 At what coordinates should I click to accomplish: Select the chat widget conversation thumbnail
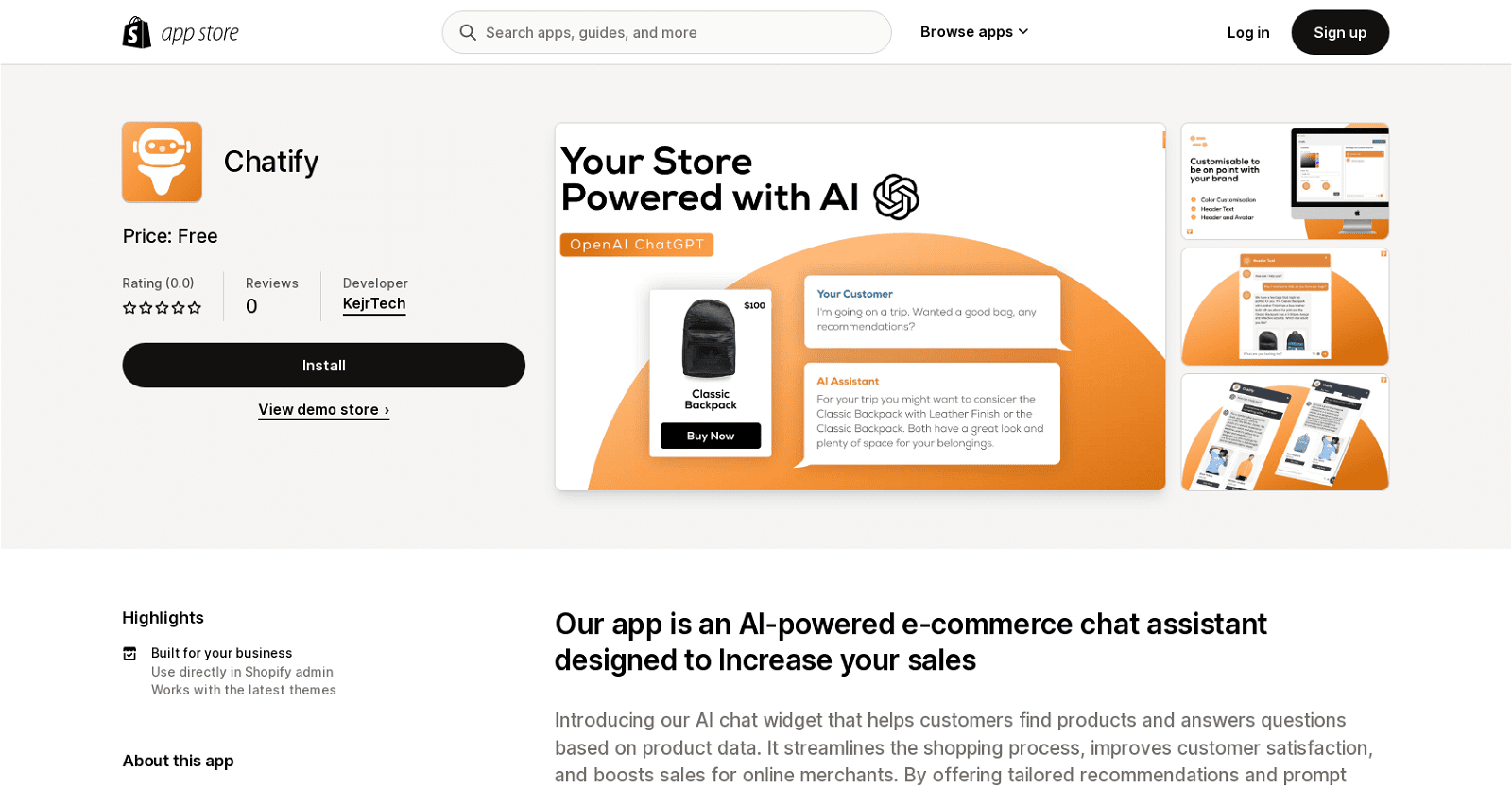(1284, 306)
